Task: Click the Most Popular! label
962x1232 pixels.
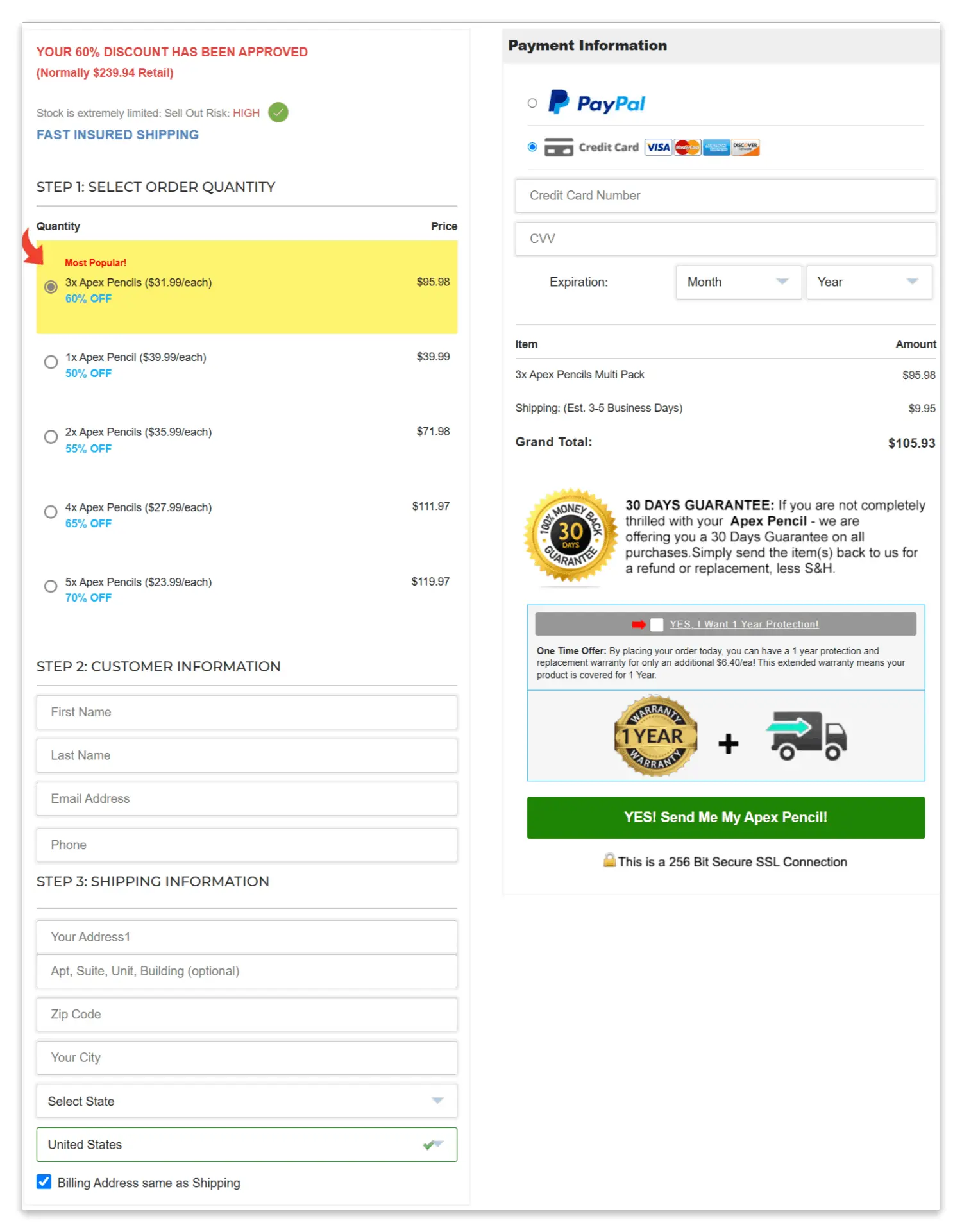Action: (x=96, y=263)
